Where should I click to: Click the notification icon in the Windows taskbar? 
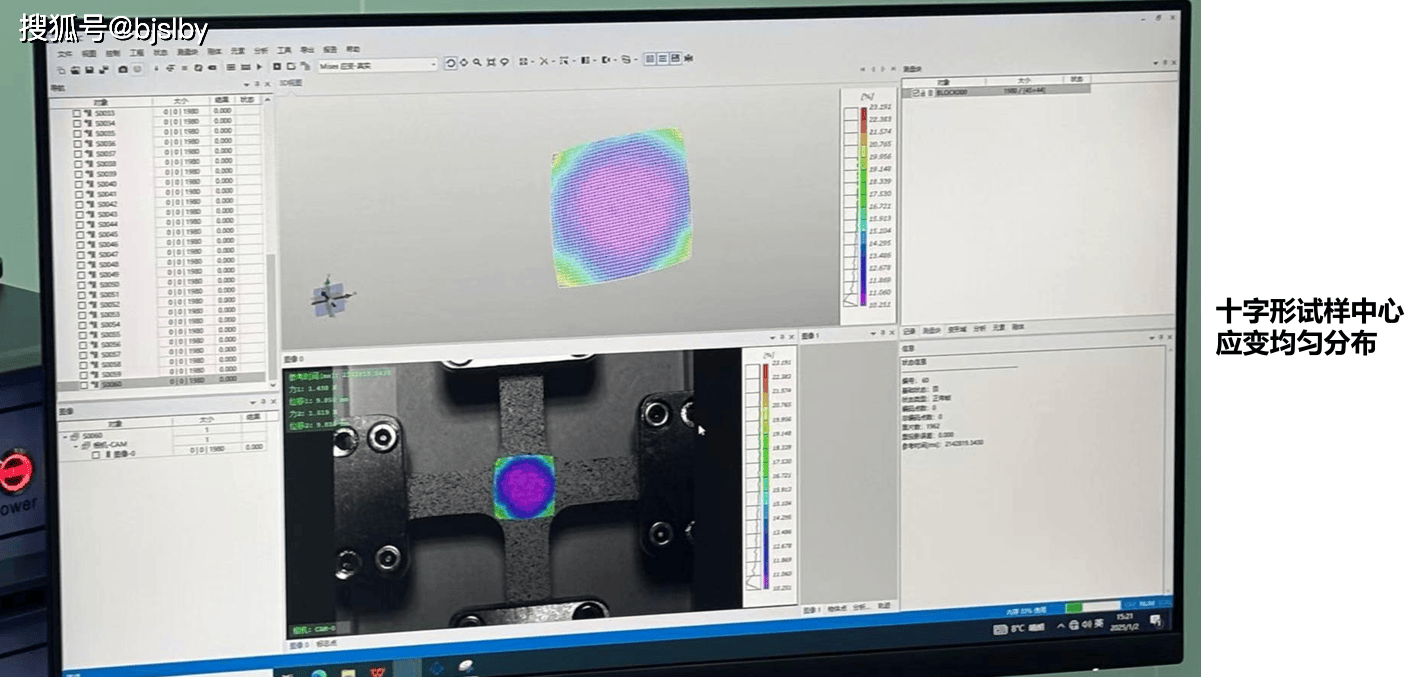[1156, 621]
